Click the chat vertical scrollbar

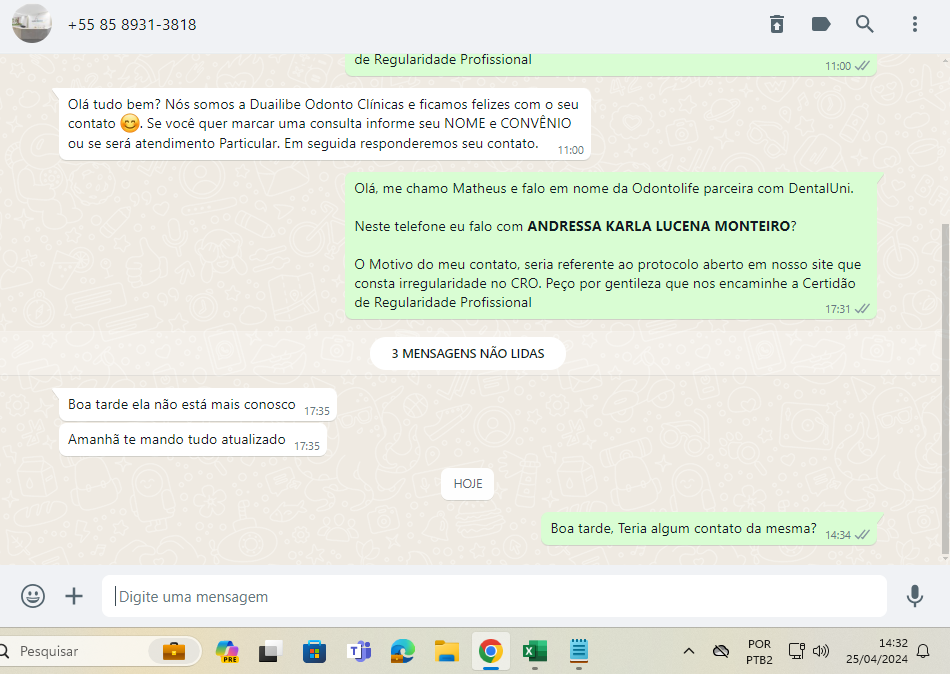click(945, 388)
